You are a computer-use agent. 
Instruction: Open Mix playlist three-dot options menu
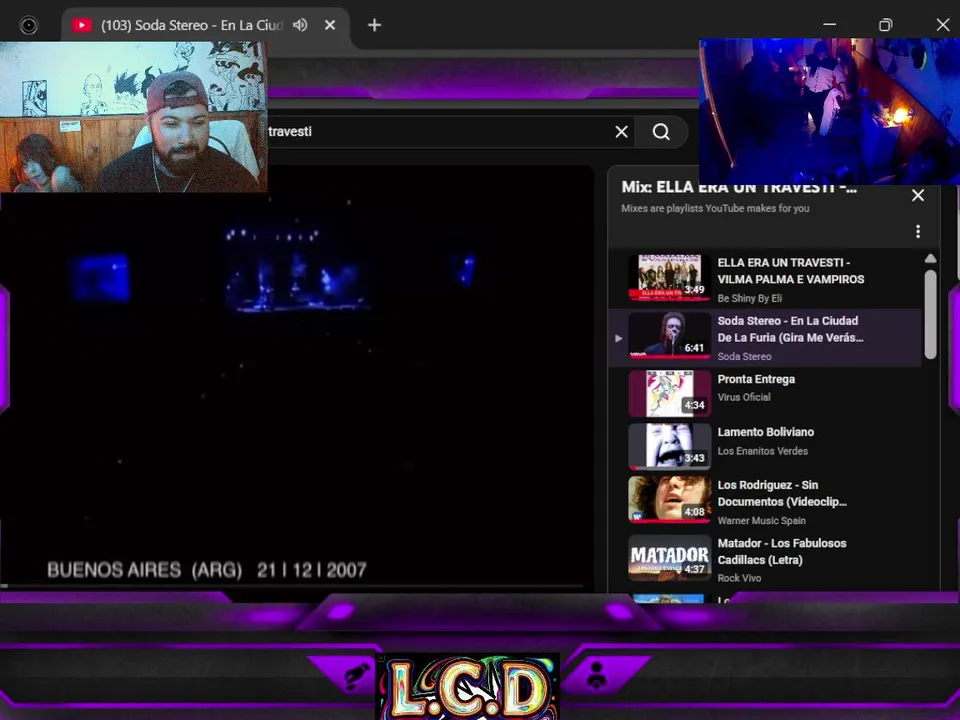click(918, 231)
